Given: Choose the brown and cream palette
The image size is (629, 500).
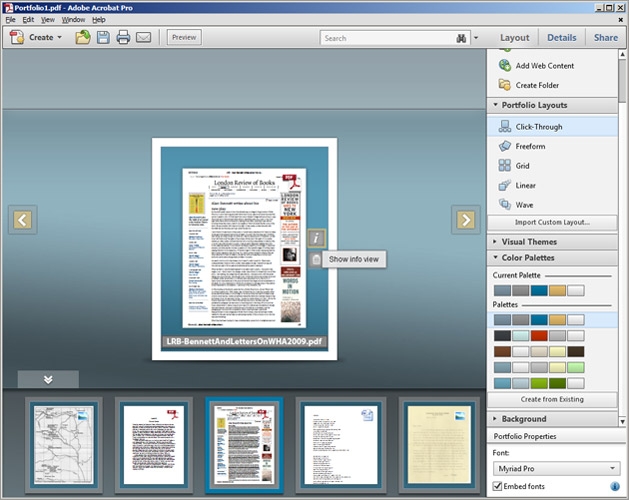Looking at the screenshot, I should click(x=539, y=352).
